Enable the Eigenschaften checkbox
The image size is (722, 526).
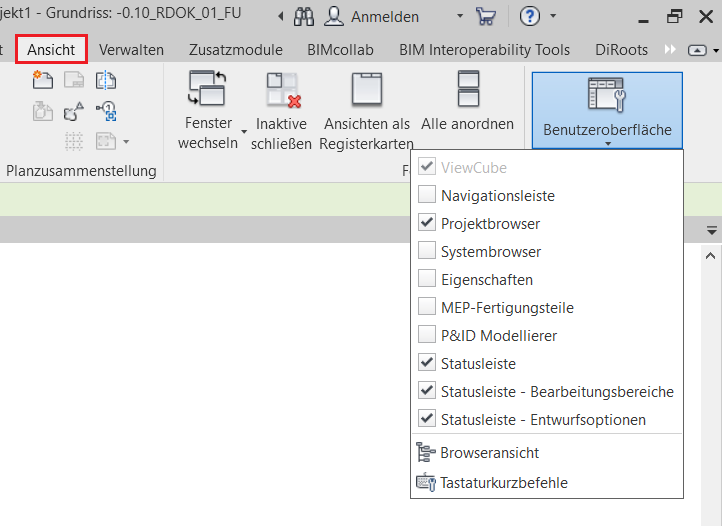427,279
